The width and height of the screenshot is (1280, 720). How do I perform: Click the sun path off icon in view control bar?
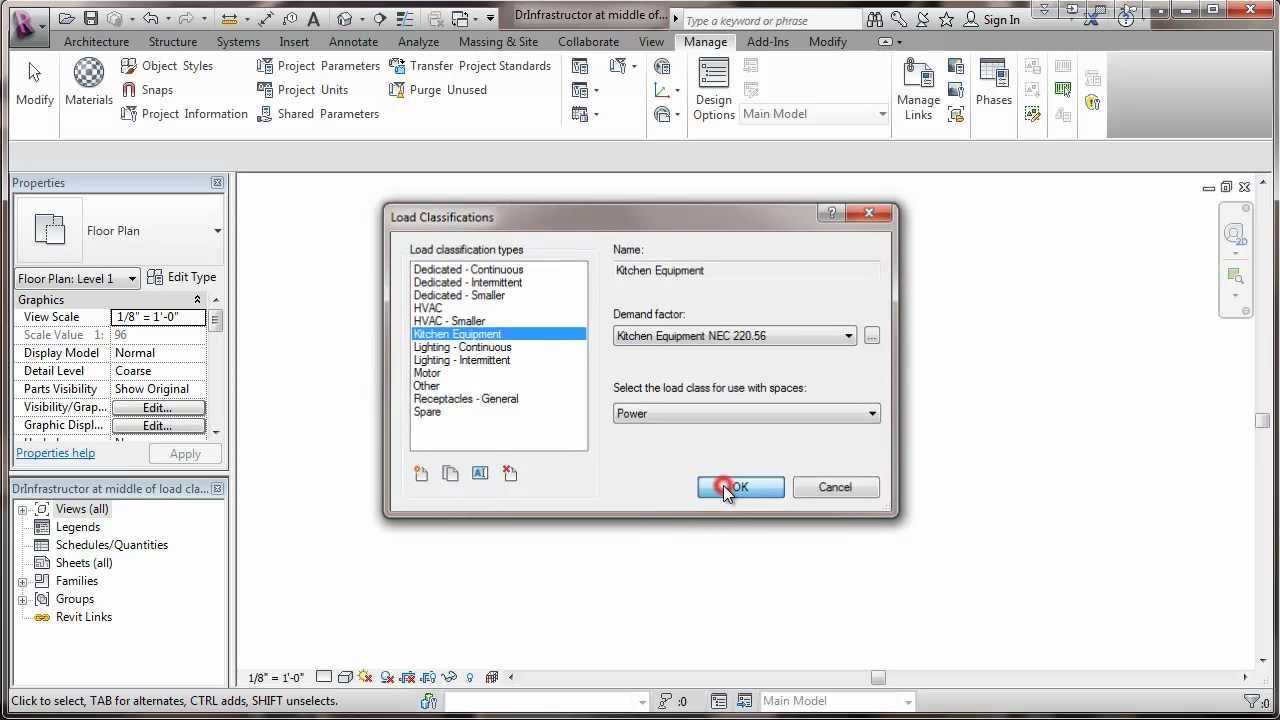[365, 678]
